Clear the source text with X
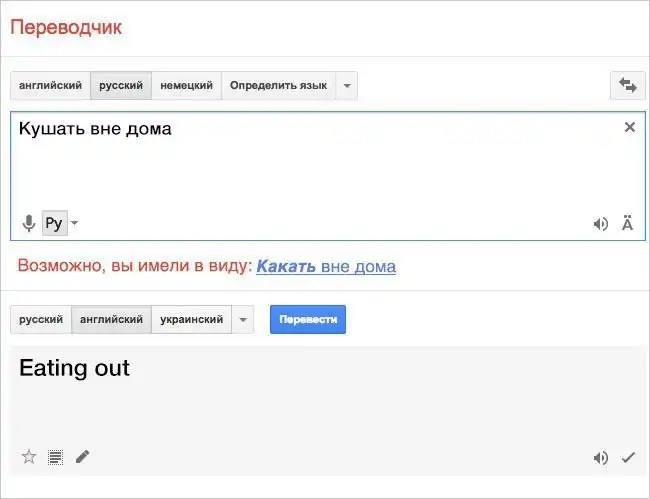The height and width of the screenshot is (499, 650). coord(629,127)
